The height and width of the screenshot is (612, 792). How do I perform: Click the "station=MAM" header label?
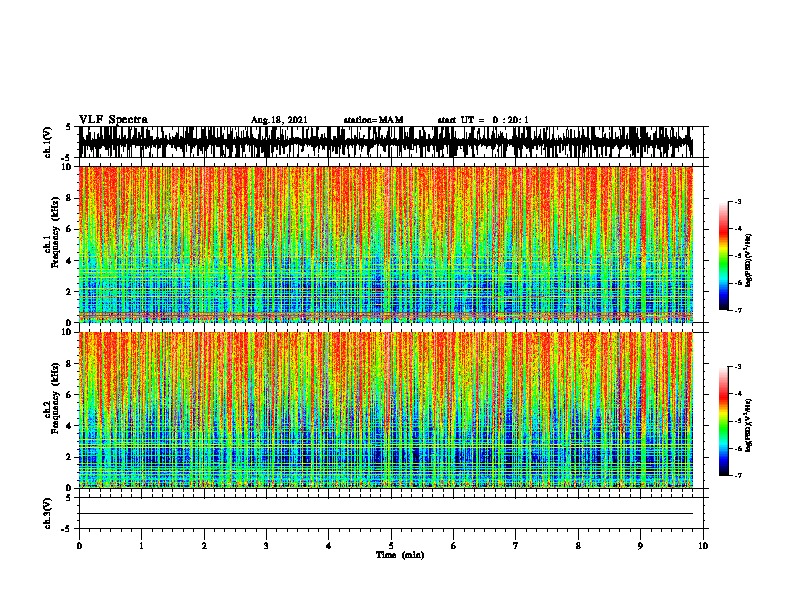373,120
